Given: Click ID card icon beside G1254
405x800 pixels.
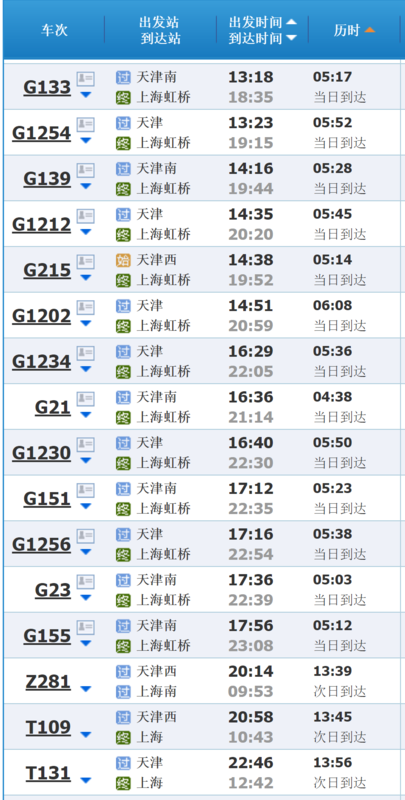Looking at the screenshot, I should pos(86,124).
